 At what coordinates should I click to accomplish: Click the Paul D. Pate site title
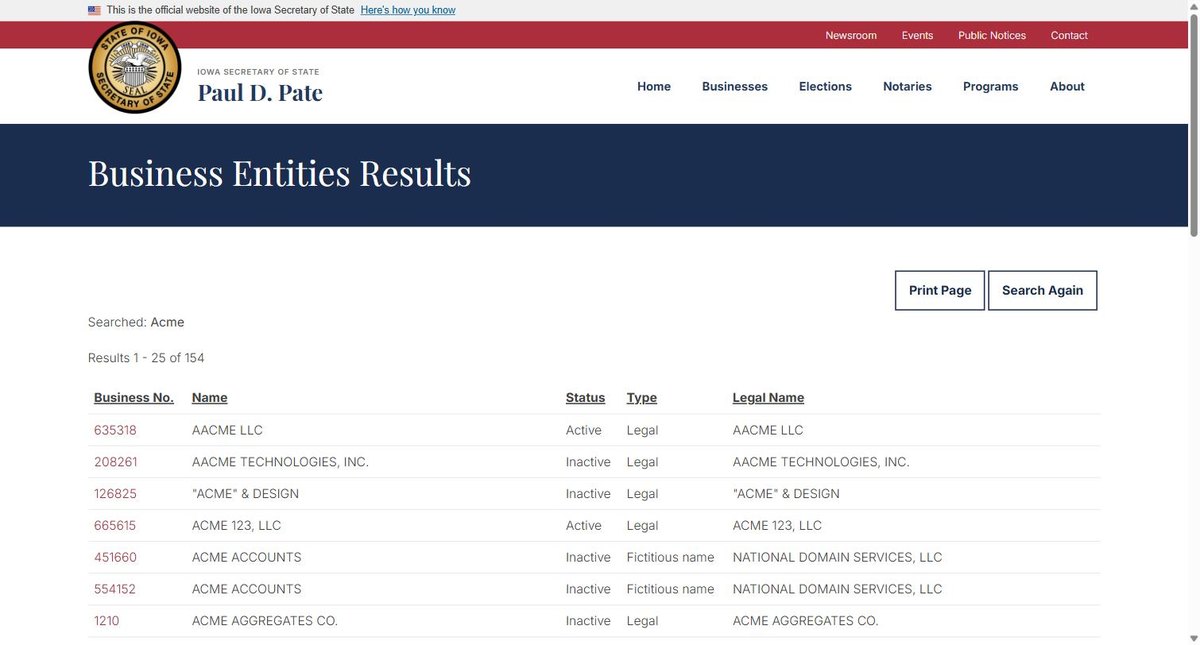pyautogui.click(x=260, y=93)
